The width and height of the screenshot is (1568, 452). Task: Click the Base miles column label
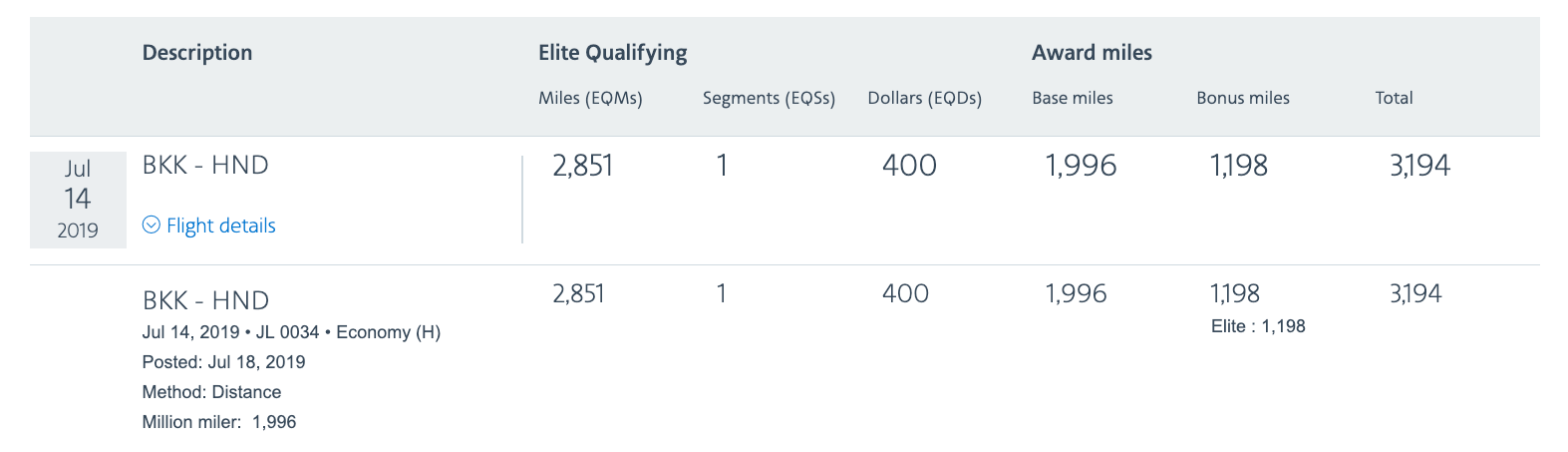(1072, 98)
